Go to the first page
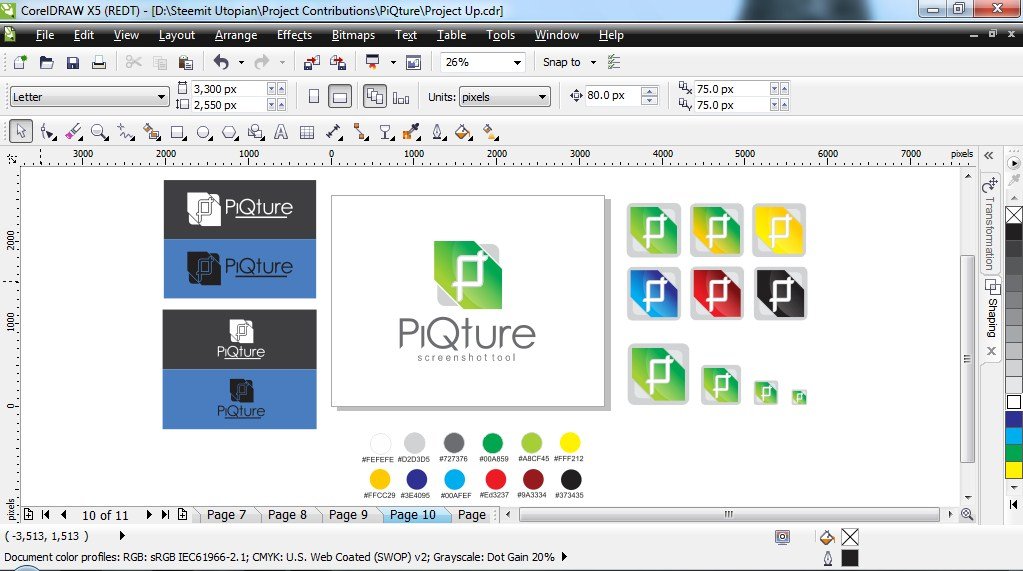Screen dimensions: 1023x571 46,514
